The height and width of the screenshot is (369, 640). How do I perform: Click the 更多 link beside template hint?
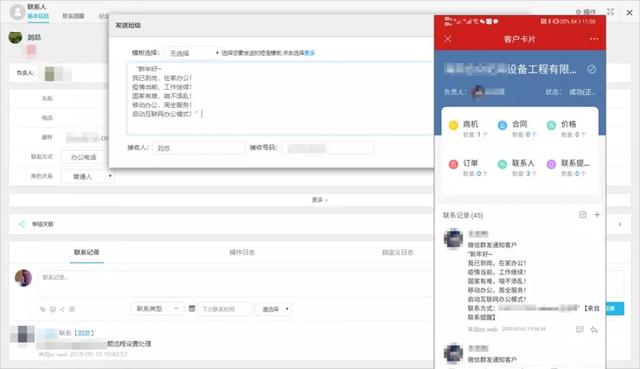click(x=310, y=53)
